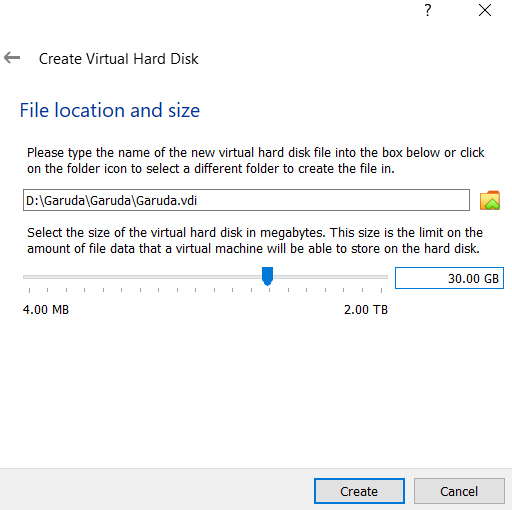512x510 pixels.
Task: Click the leftmost tick mark under the slider
Action: click(x=29, y=290)
